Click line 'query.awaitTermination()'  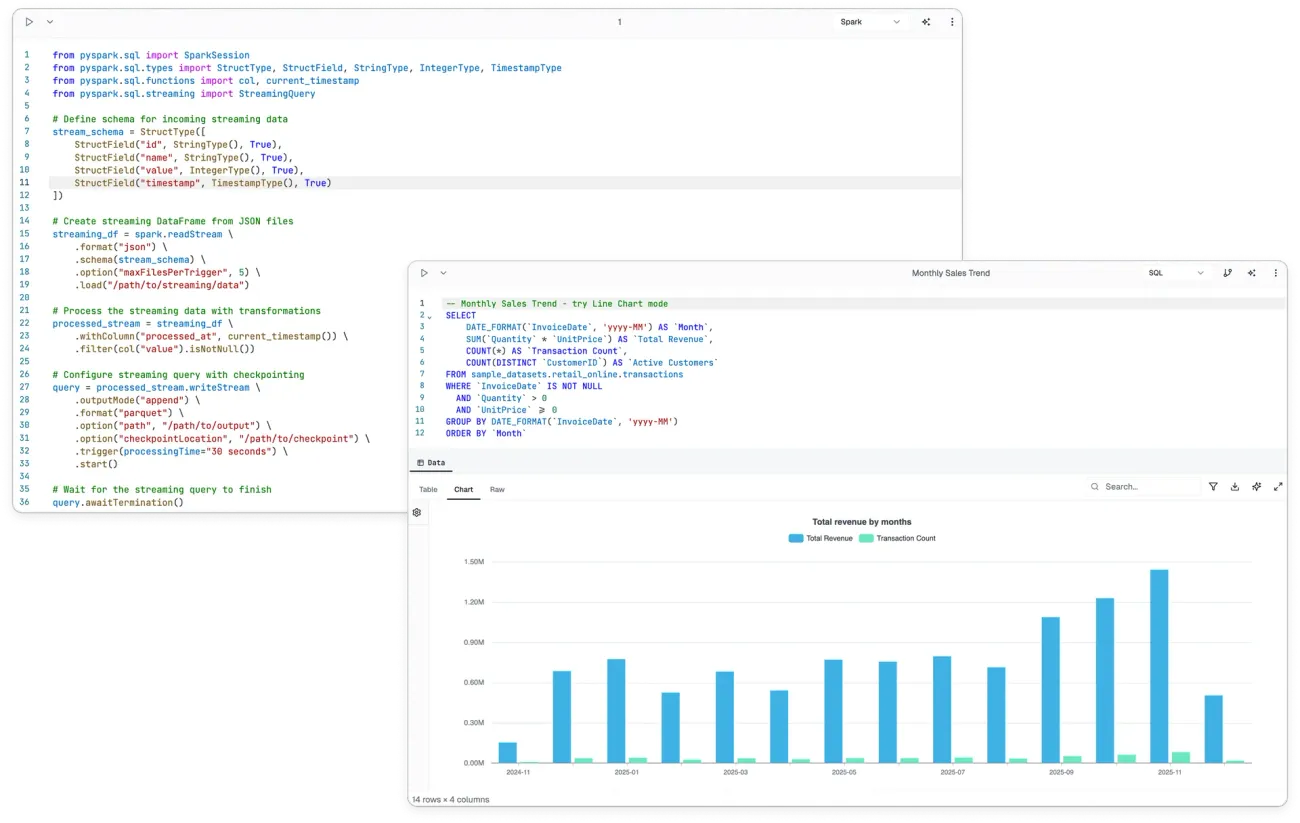tap(118, 503)
